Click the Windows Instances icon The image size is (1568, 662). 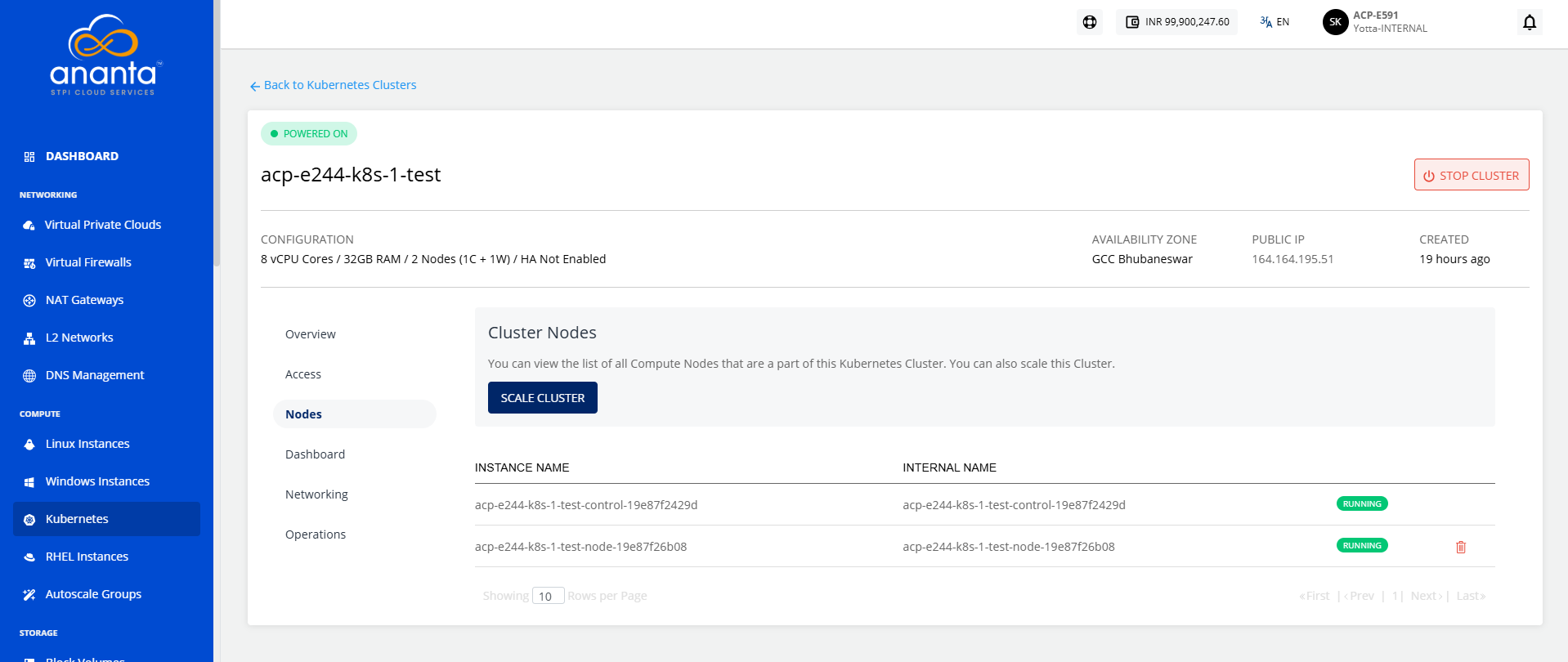(29, 481)
